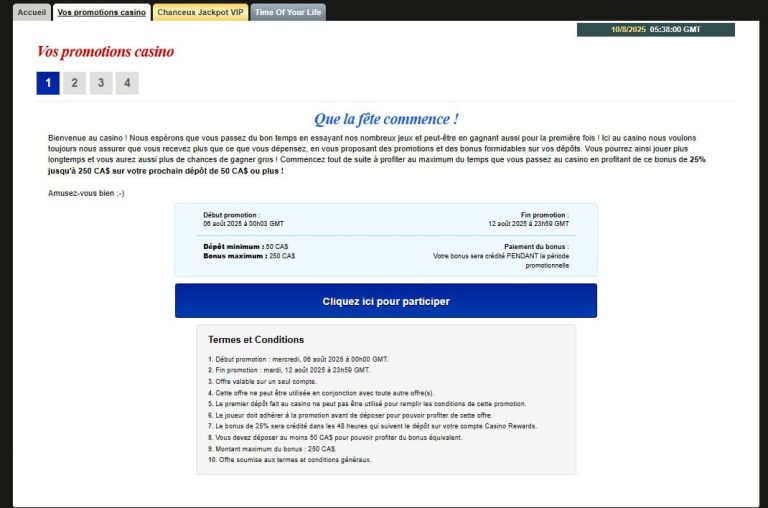Click the Termes et Conditions heading
This screenshot has height=508, width=768.
[x=256, y=340]
